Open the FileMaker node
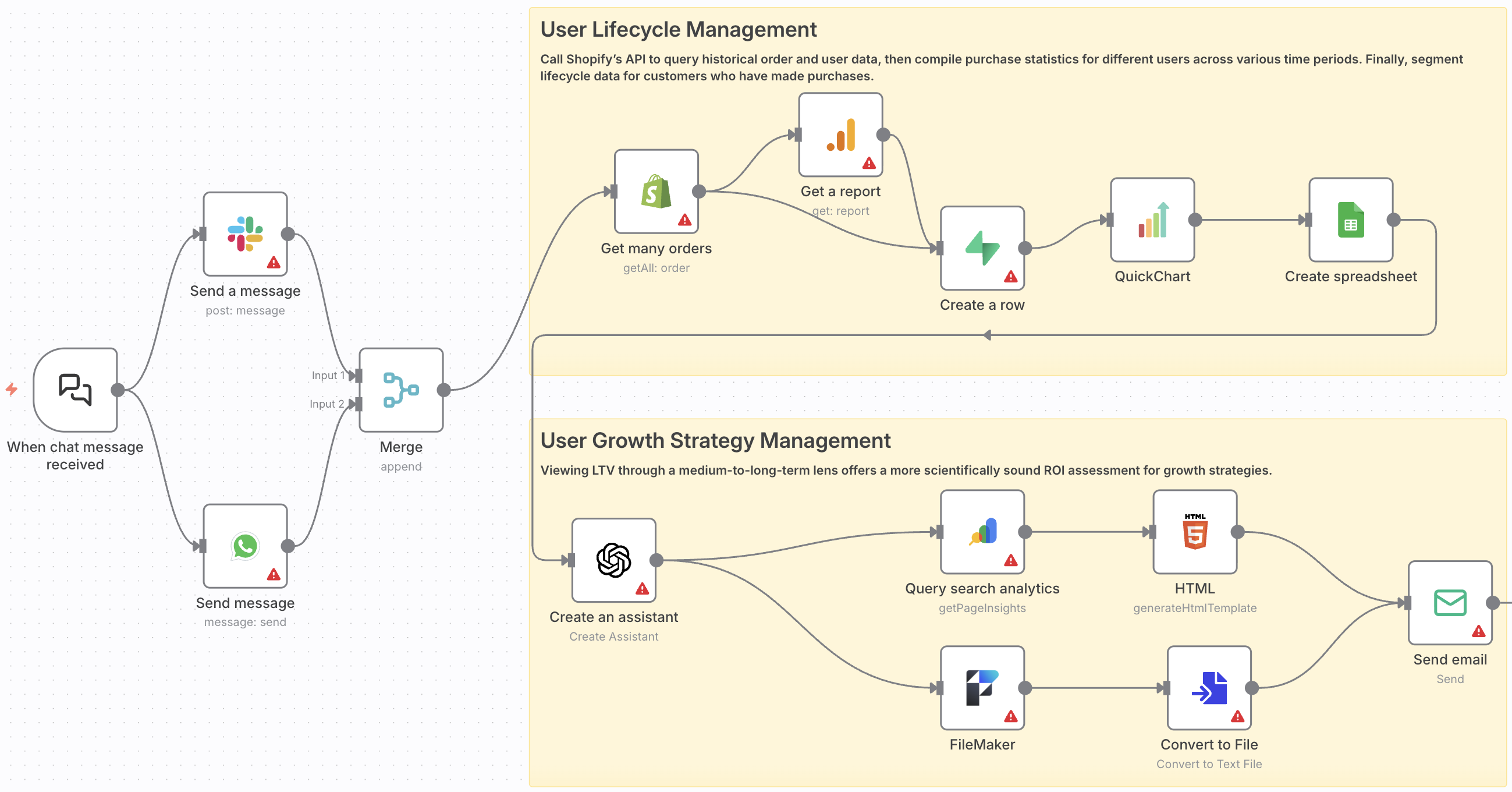Image resolution: width=1512 pixels, height=792 pixels. (981, 688)
